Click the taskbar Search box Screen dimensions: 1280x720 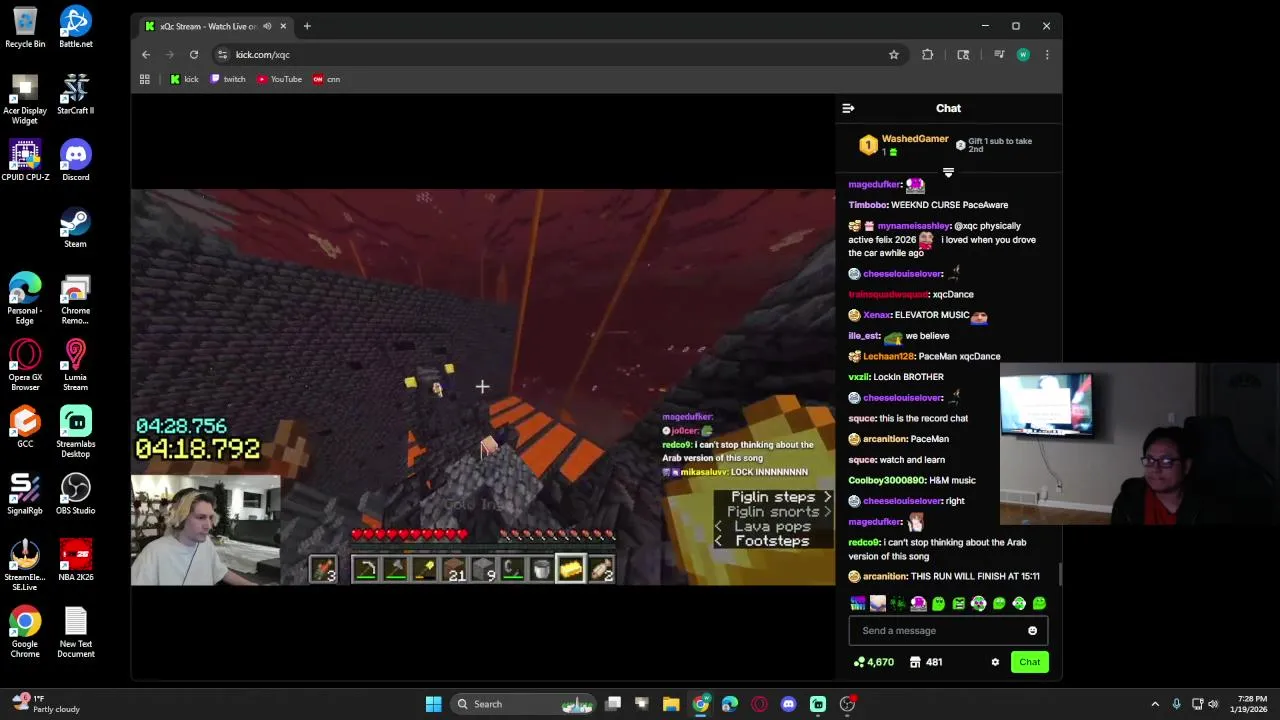coord(523,704)
